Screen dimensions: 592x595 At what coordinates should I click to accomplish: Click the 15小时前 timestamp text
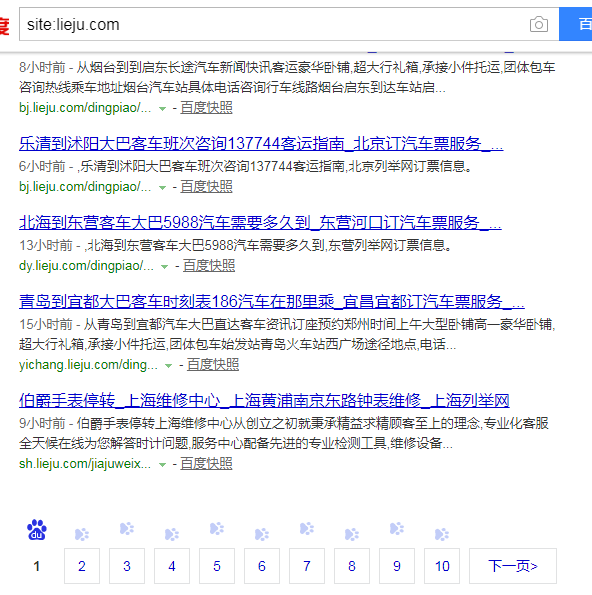click(x=46, y=324)
